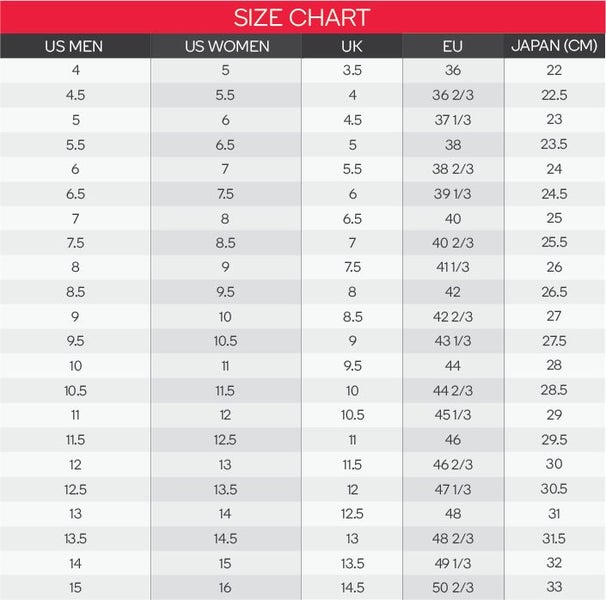Click US Women size 13.5 cell
Image resolution: width=606 pixels, height=600 pixels.
(x=226, y=489)
